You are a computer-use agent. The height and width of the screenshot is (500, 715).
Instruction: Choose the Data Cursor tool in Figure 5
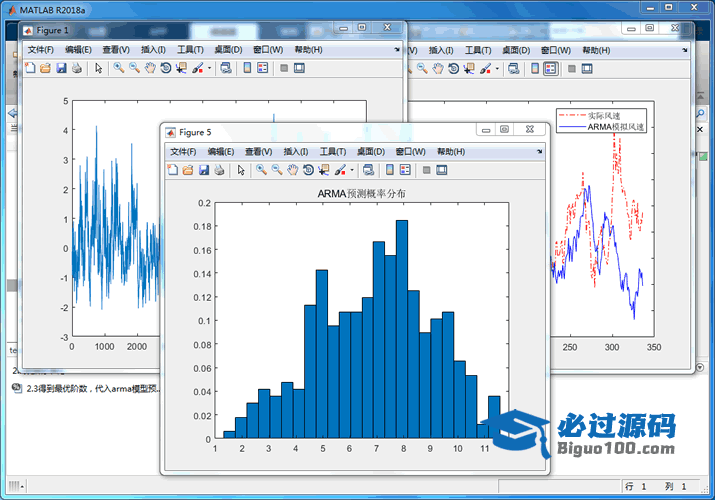click(324, 170)
